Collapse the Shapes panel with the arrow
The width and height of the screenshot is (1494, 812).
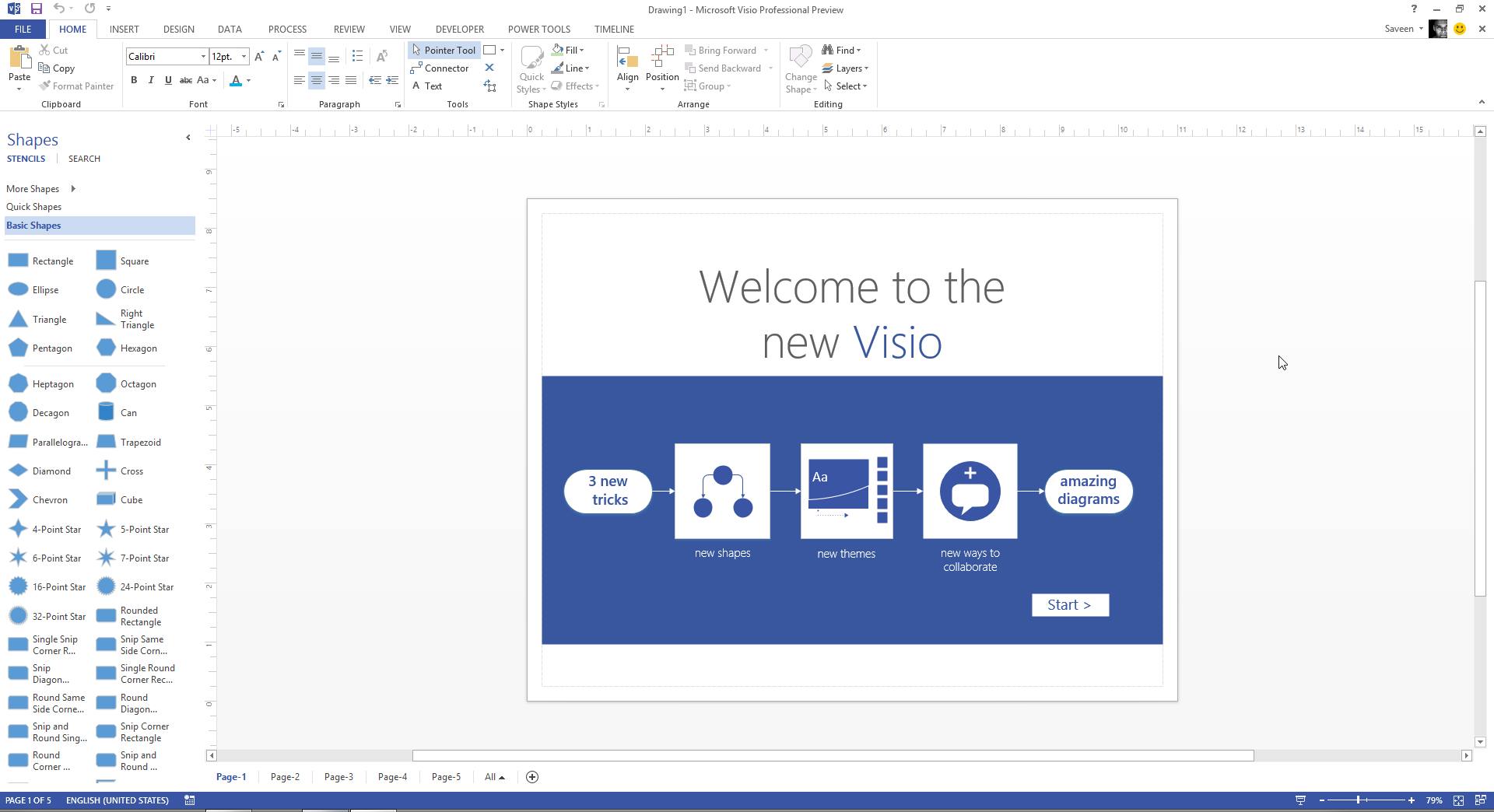coord(188,138)
